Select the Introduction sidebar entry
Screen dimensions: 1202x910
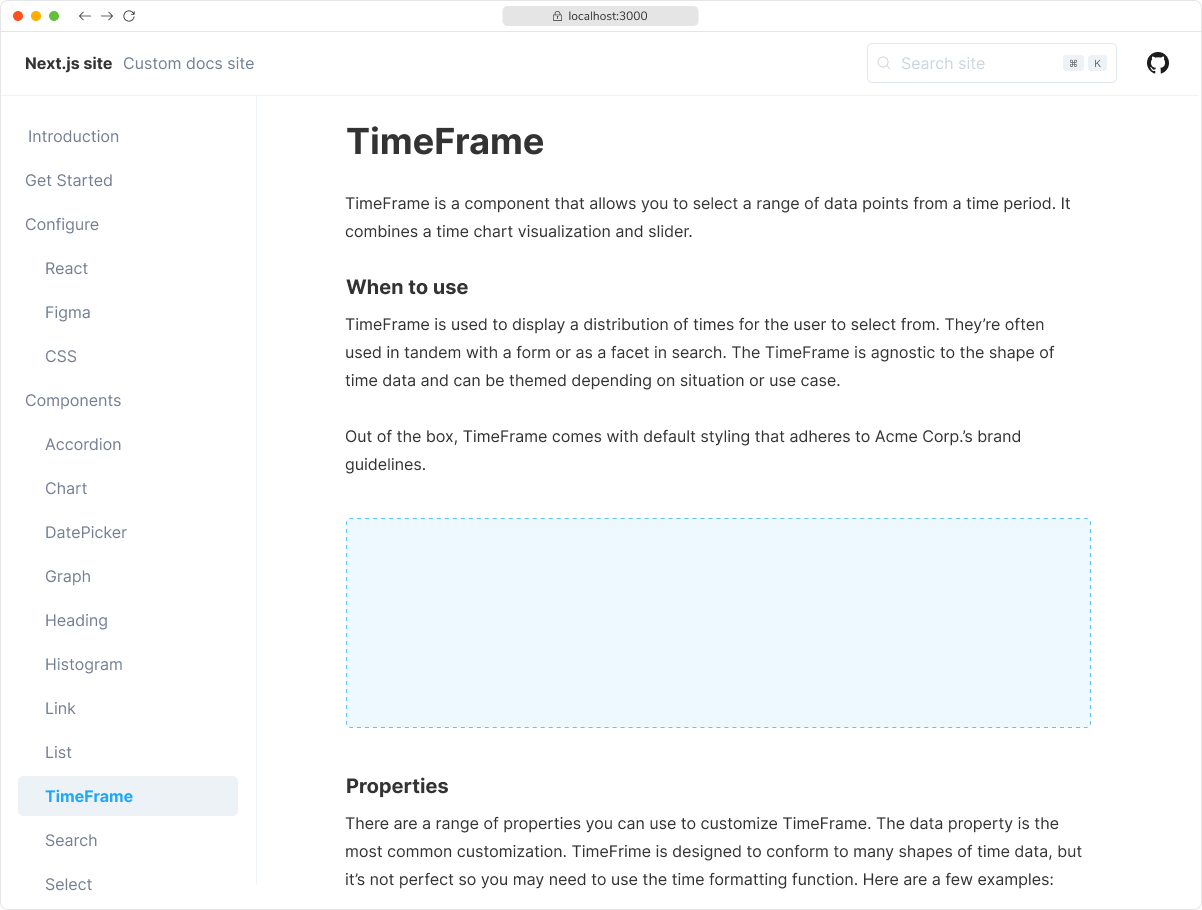72,136
